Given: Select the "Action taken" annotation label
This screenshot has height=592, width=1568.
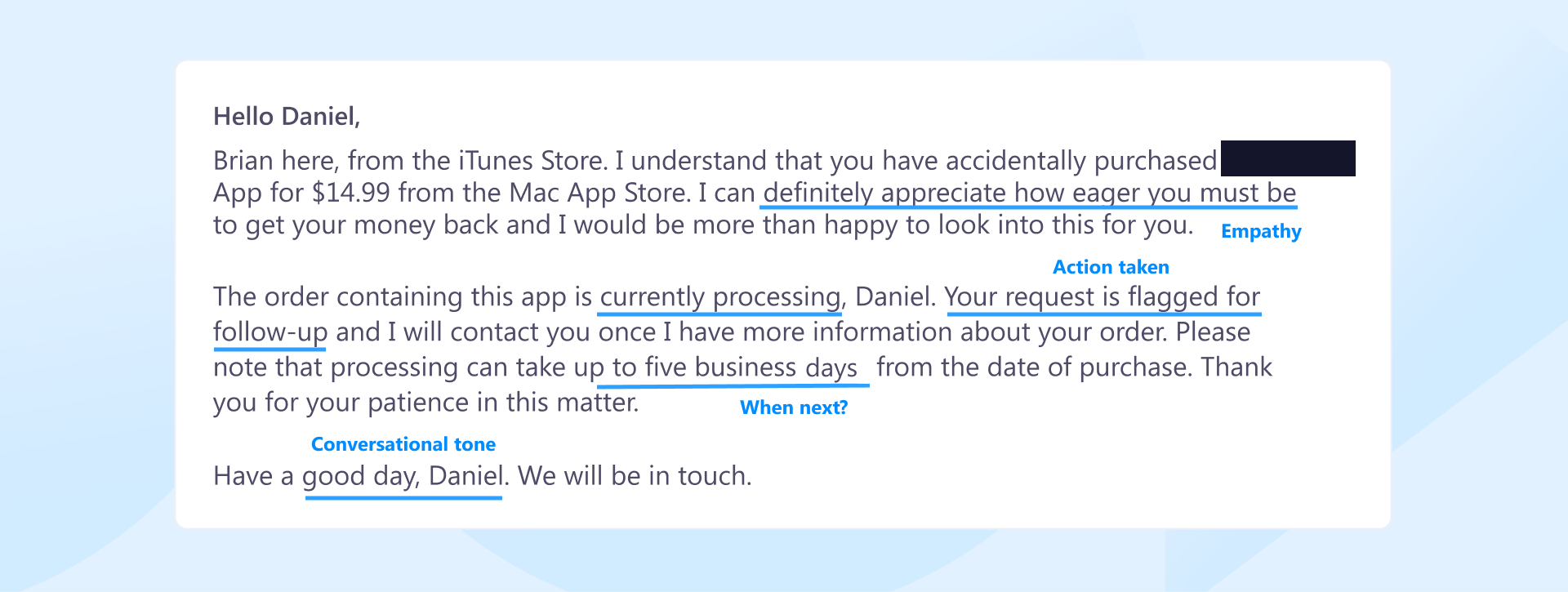Looking at the screenshot, I should (1110, 267).
